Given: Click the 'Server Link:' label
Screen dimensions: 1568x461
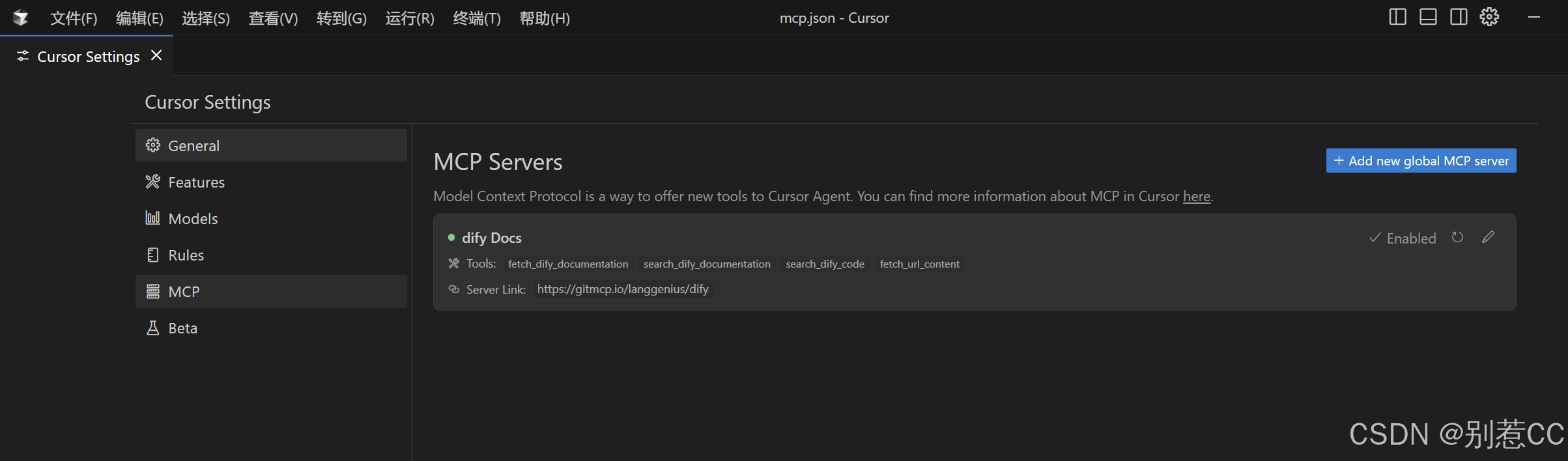Looking at the screenshot, I should 496,289.
